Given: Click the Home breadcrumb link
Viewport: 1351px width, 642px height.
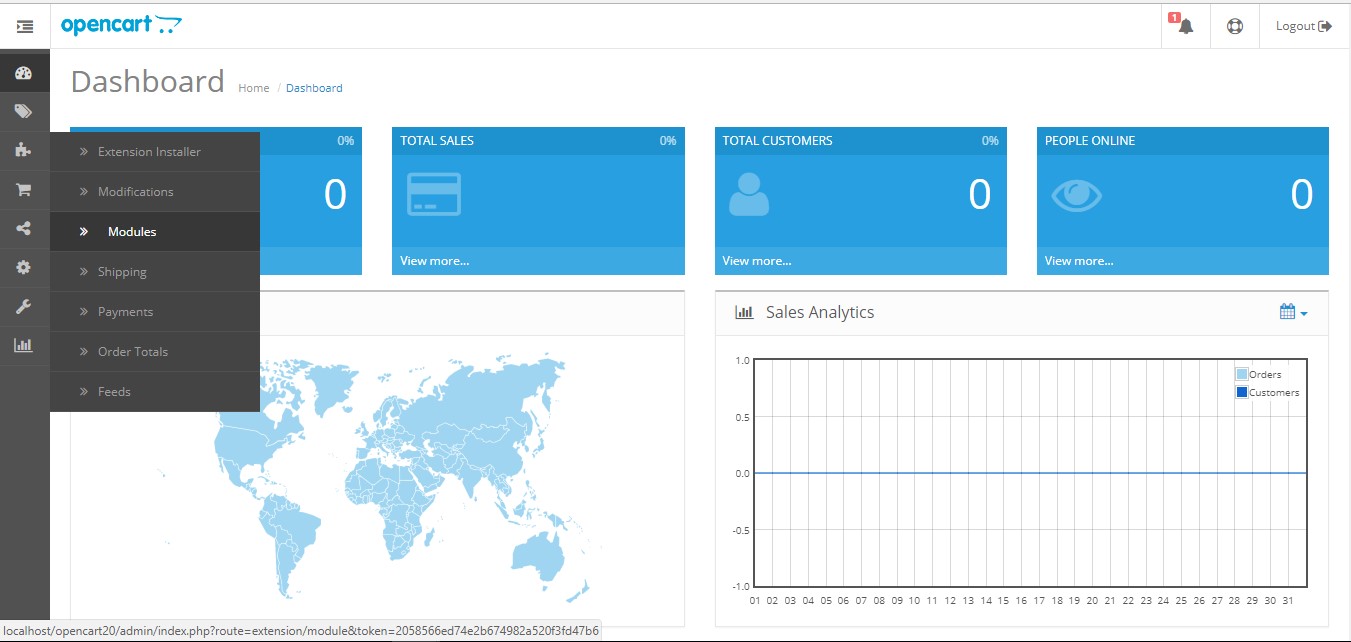Looking at the screenshot, I should click(253, 88).
